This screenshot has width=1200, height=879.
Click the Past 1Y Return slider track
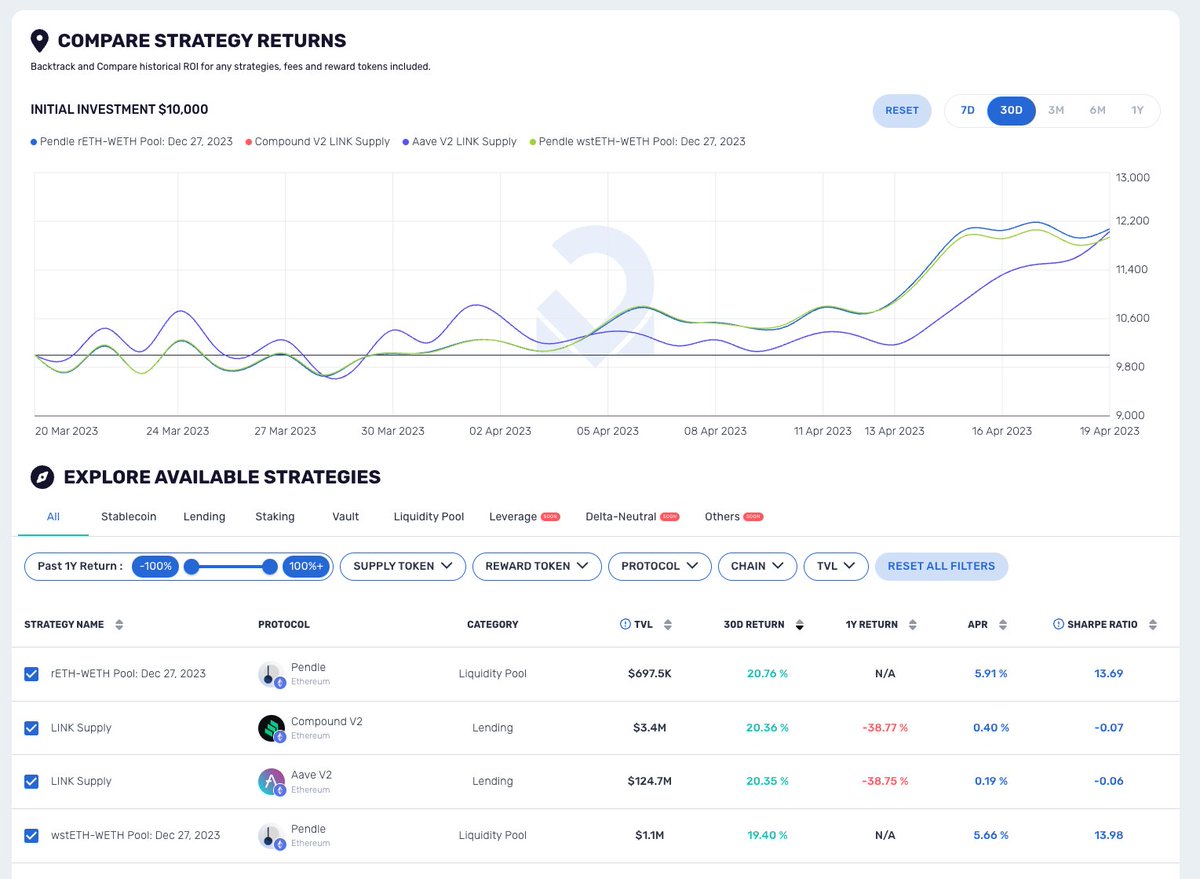click(231, 567)
